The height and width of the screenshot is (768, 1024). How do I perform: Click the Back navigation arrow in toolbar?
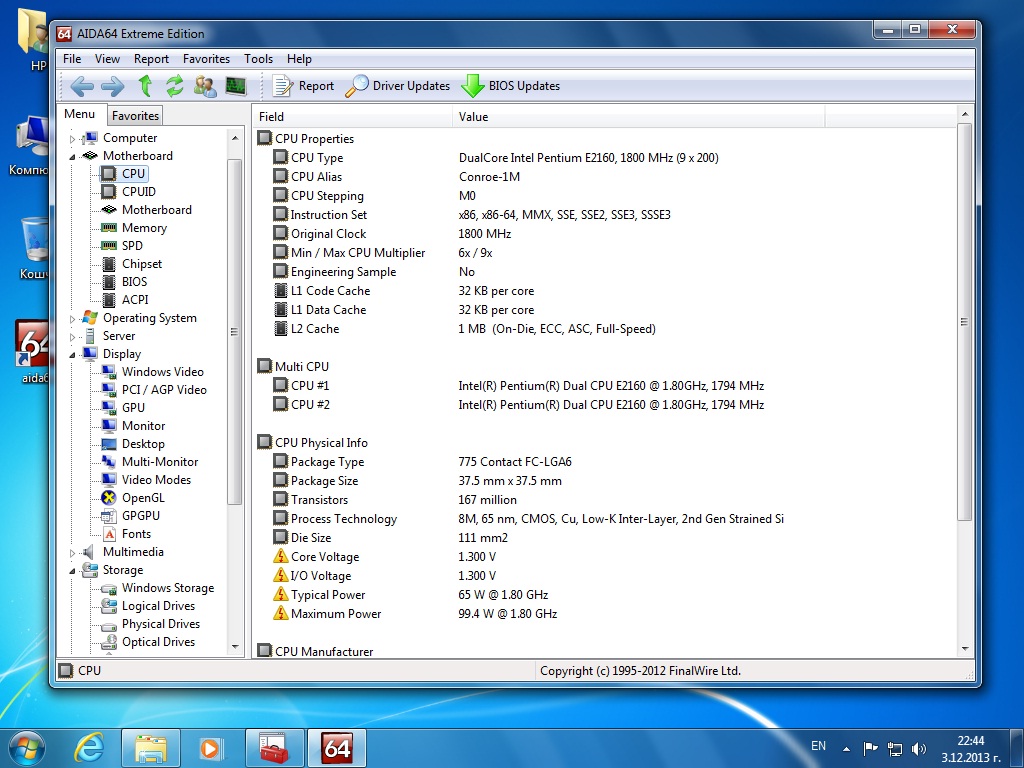pos(82,86)
